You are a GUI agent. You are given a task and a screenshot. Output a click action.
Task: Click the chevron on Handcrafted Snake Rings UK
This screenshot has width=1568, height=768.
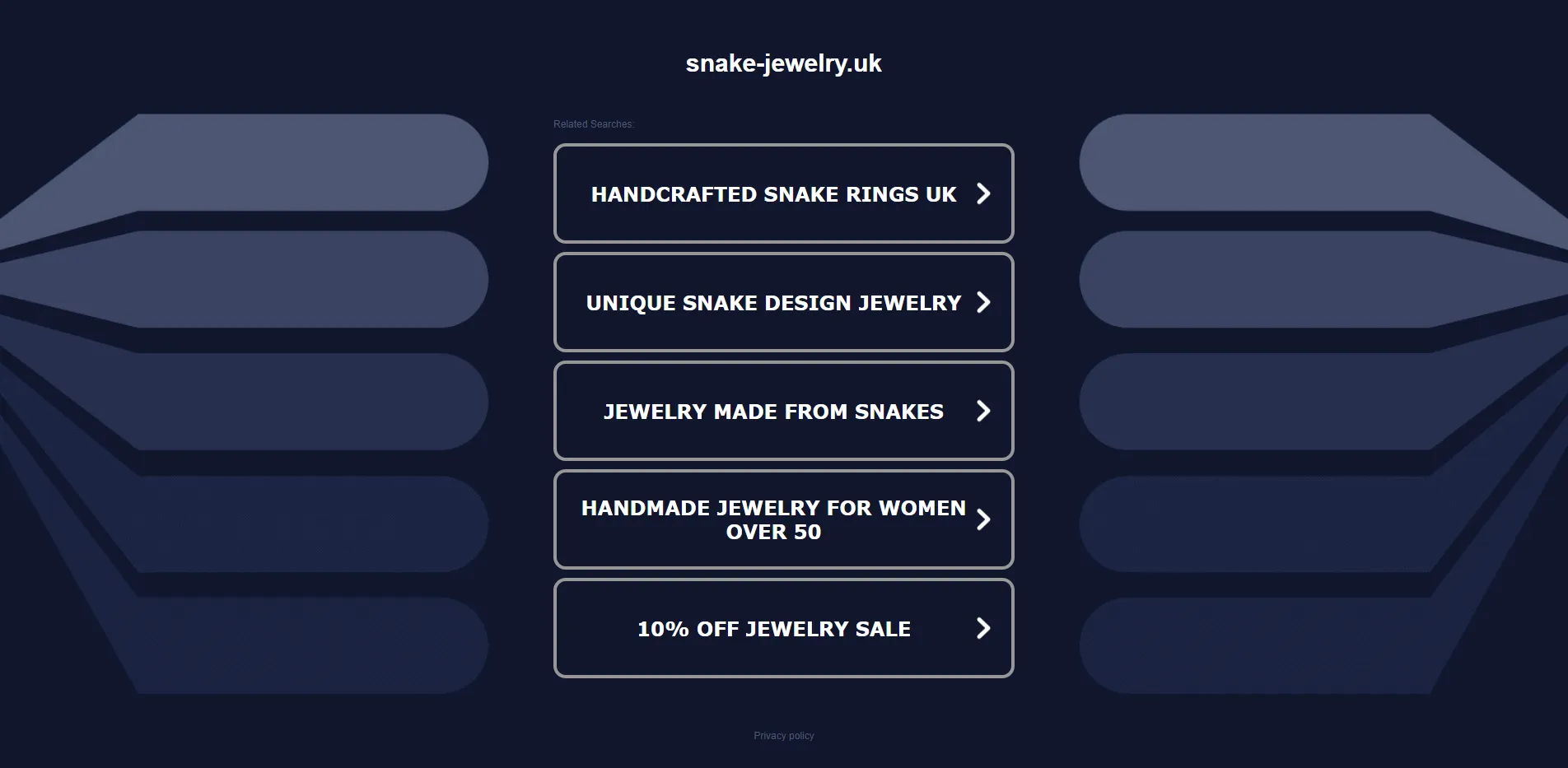pyautogui.click(x=982, y=193)
